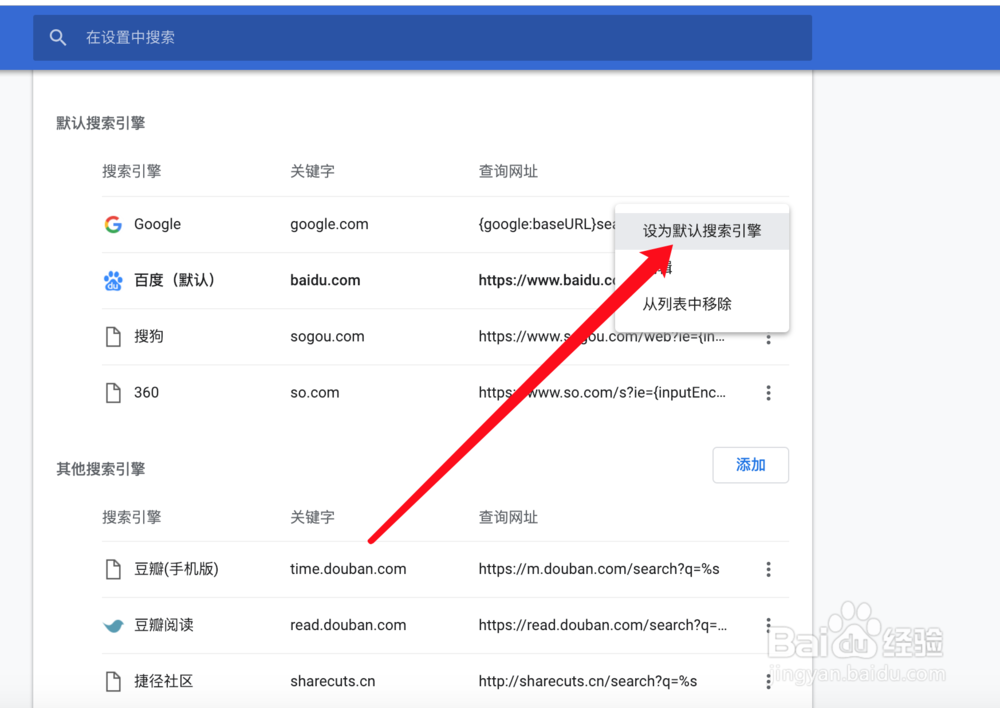Click the https://www.baidu.c query URL

click(x=547, y=280)
